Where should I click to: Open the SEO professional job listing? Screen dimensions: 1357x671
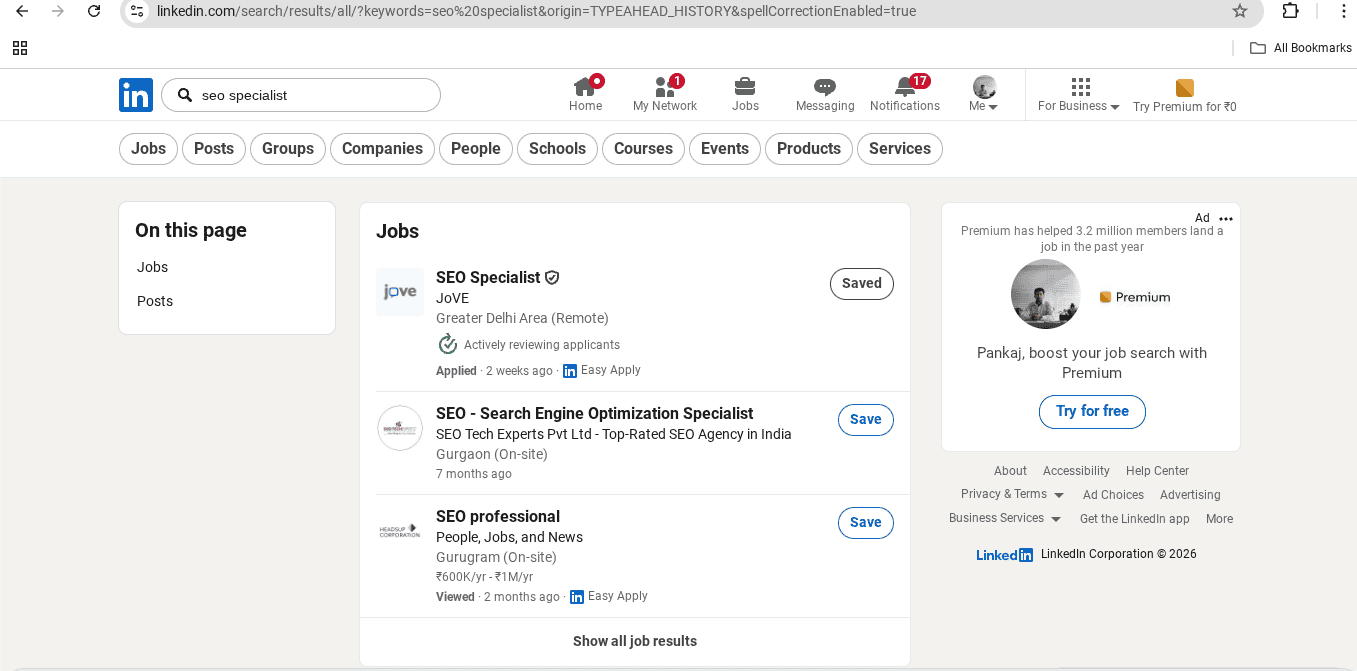pyautogui.click(x=498, y=516)
